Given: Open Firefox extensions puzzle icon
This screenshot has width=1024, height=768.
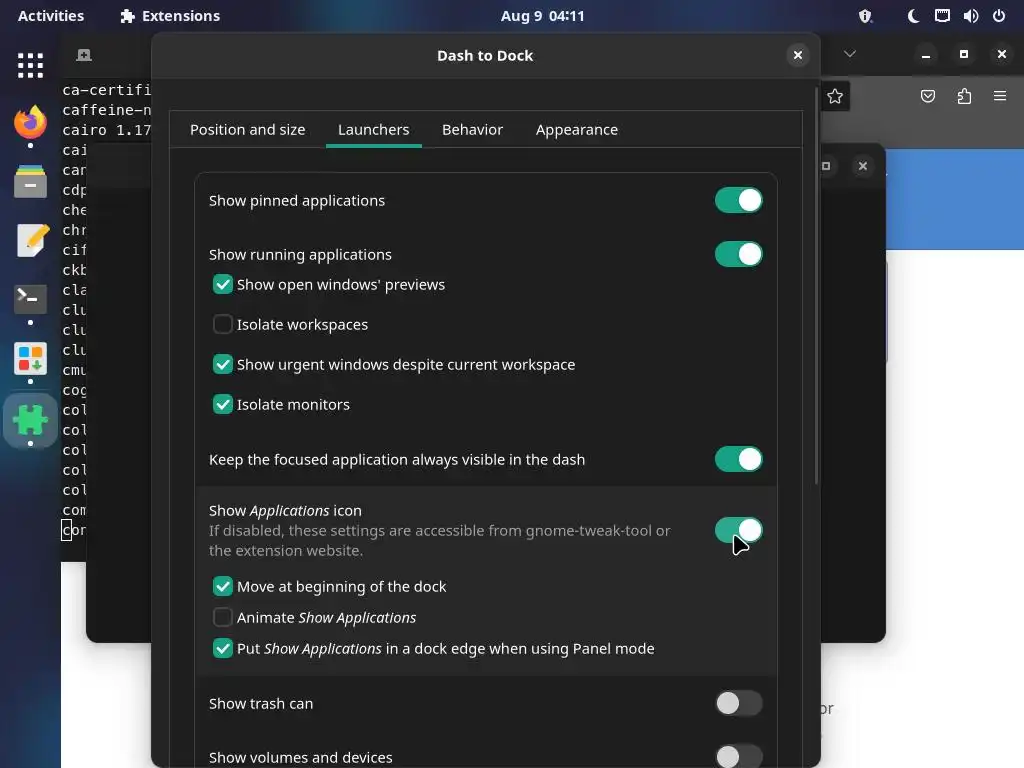Looking at the screenshot, I should [x=964, y=97].
